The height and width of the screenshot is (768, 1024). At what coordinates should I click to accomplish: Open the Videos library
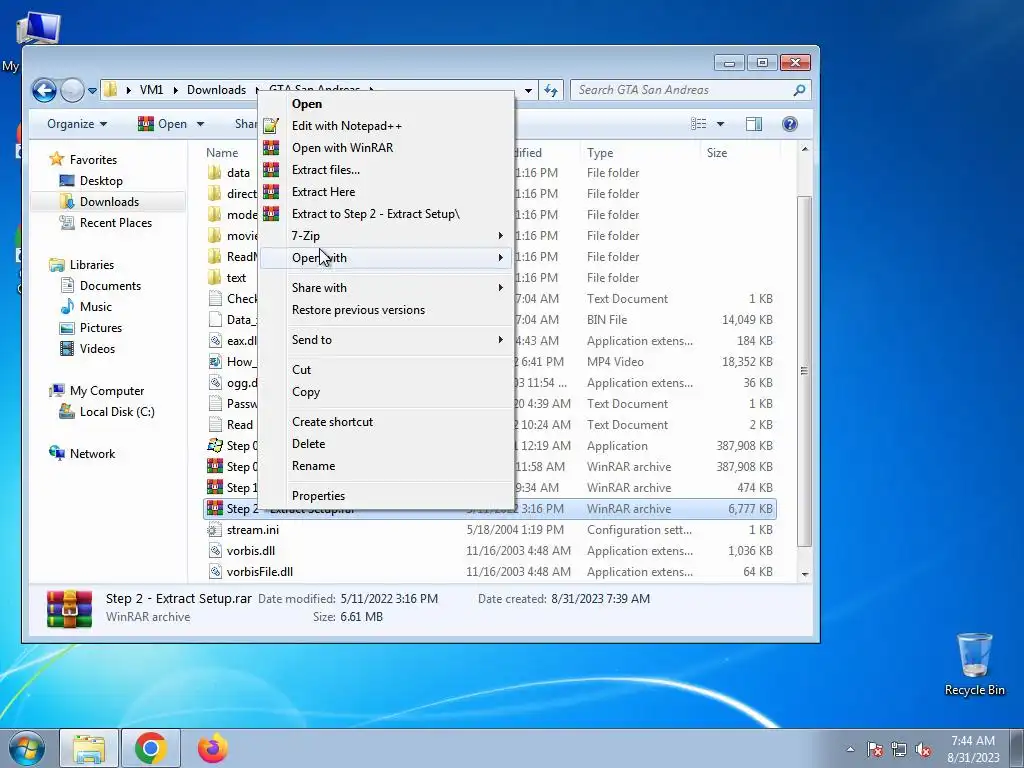(x=87, y=349)
